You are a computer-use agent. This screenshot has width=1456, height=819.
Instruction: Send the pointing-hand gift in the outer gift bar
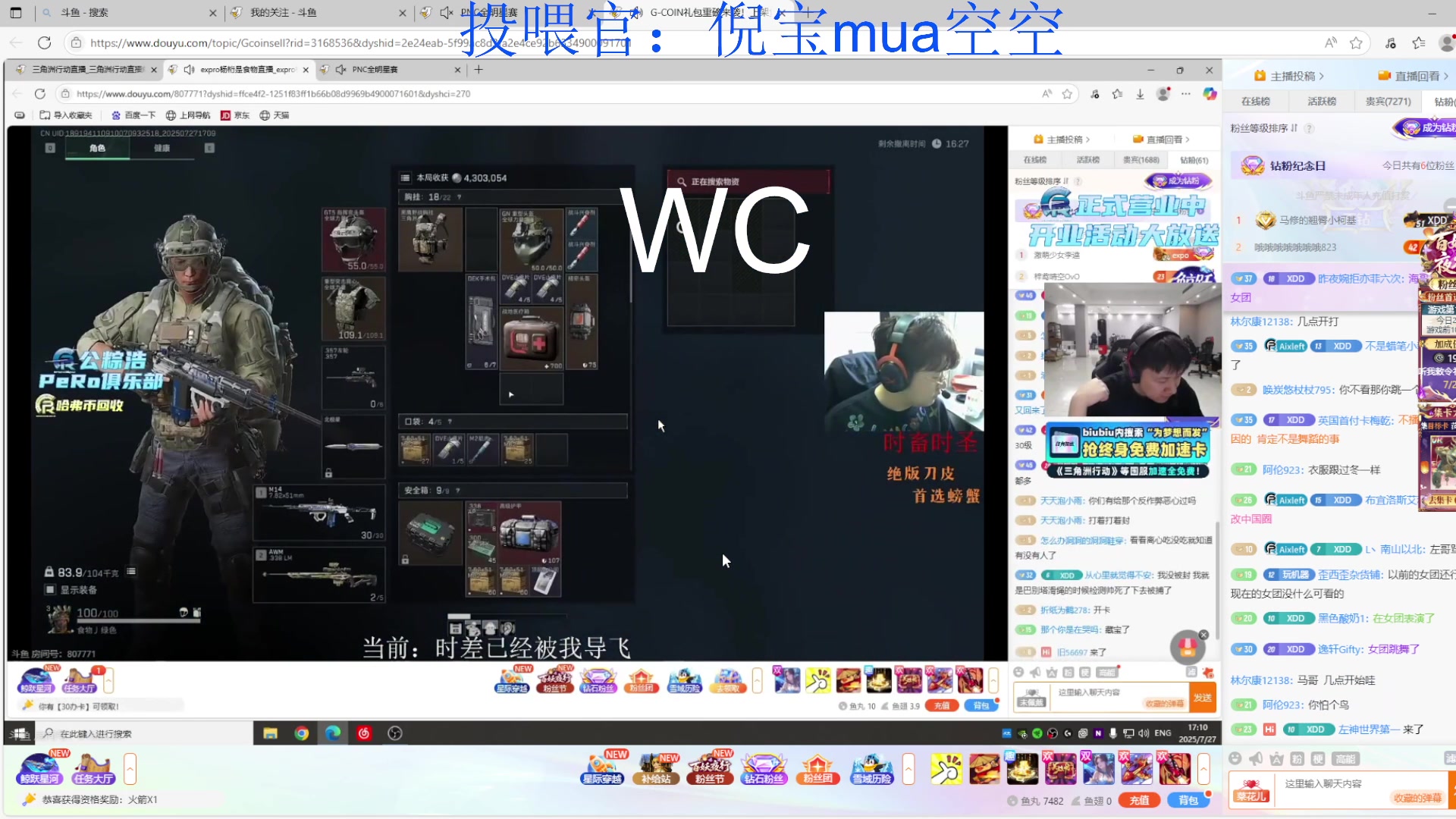coord(946,769)
